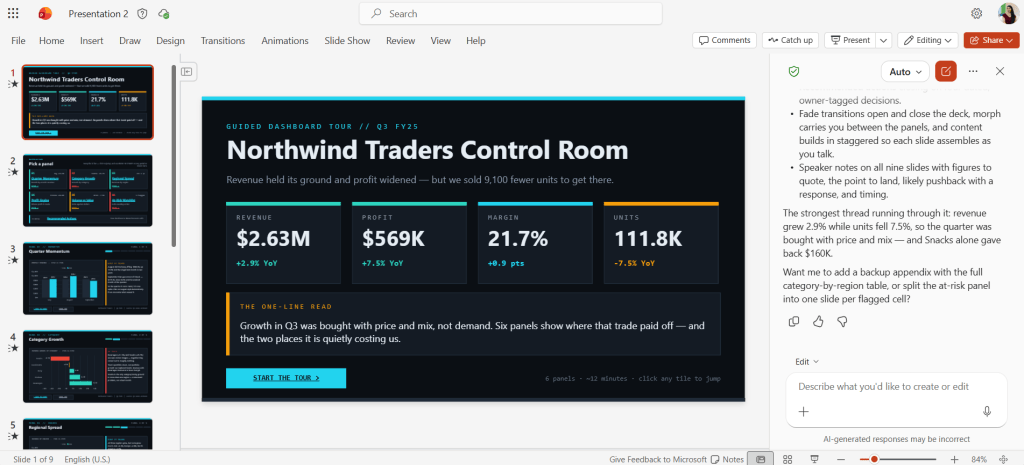The height and width of the screenshot is (465, 1024).
Task: Click the green shield icon in Copilot pane
Action: [794, 71]
